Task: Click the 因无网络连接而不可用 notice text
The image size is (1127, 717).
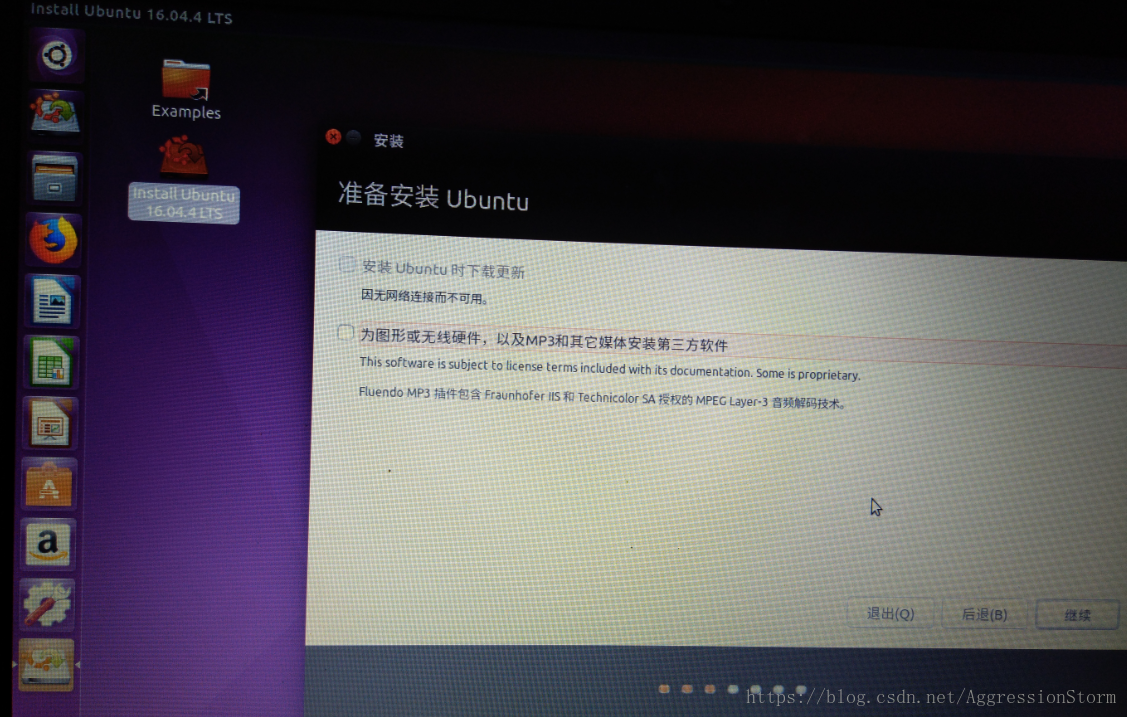Action: pyautogui.click(x=424, y=296)
